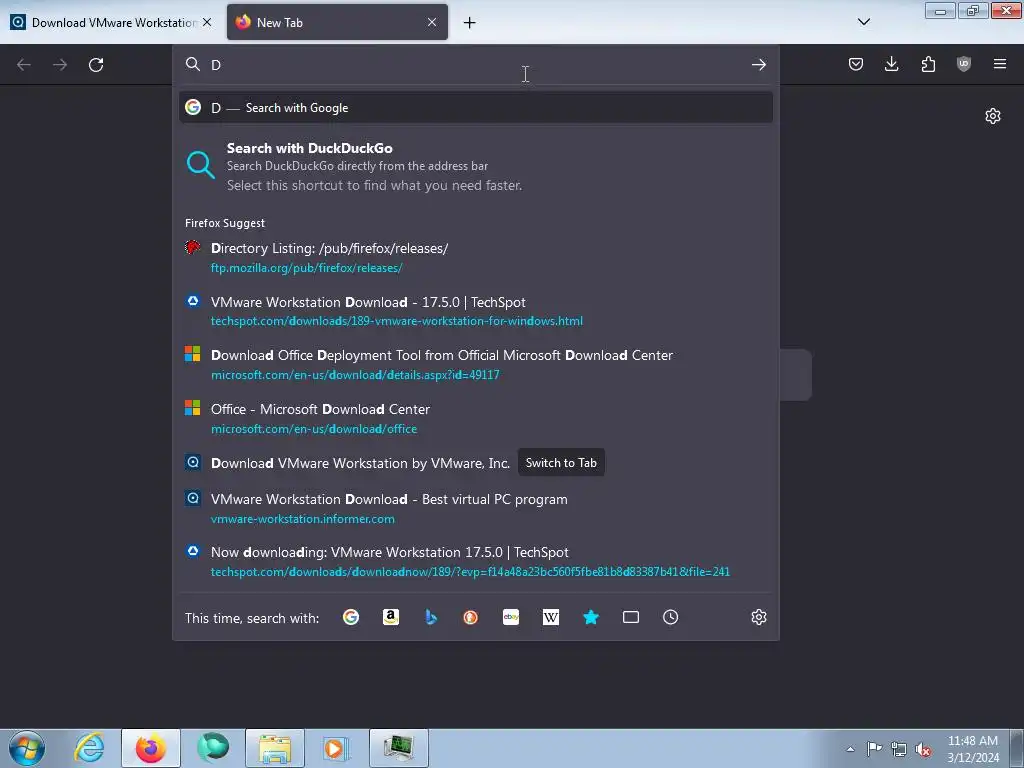Select the 'D — Search with Google' suggestion
Screen dimensions: 1024x768
(475, 108)
